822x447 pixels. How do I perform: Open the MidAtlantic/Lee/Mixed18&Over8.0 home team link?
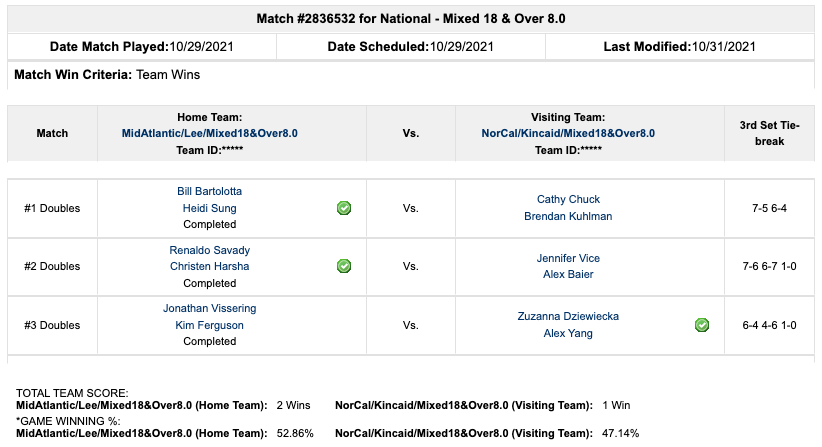coord(210,133)
